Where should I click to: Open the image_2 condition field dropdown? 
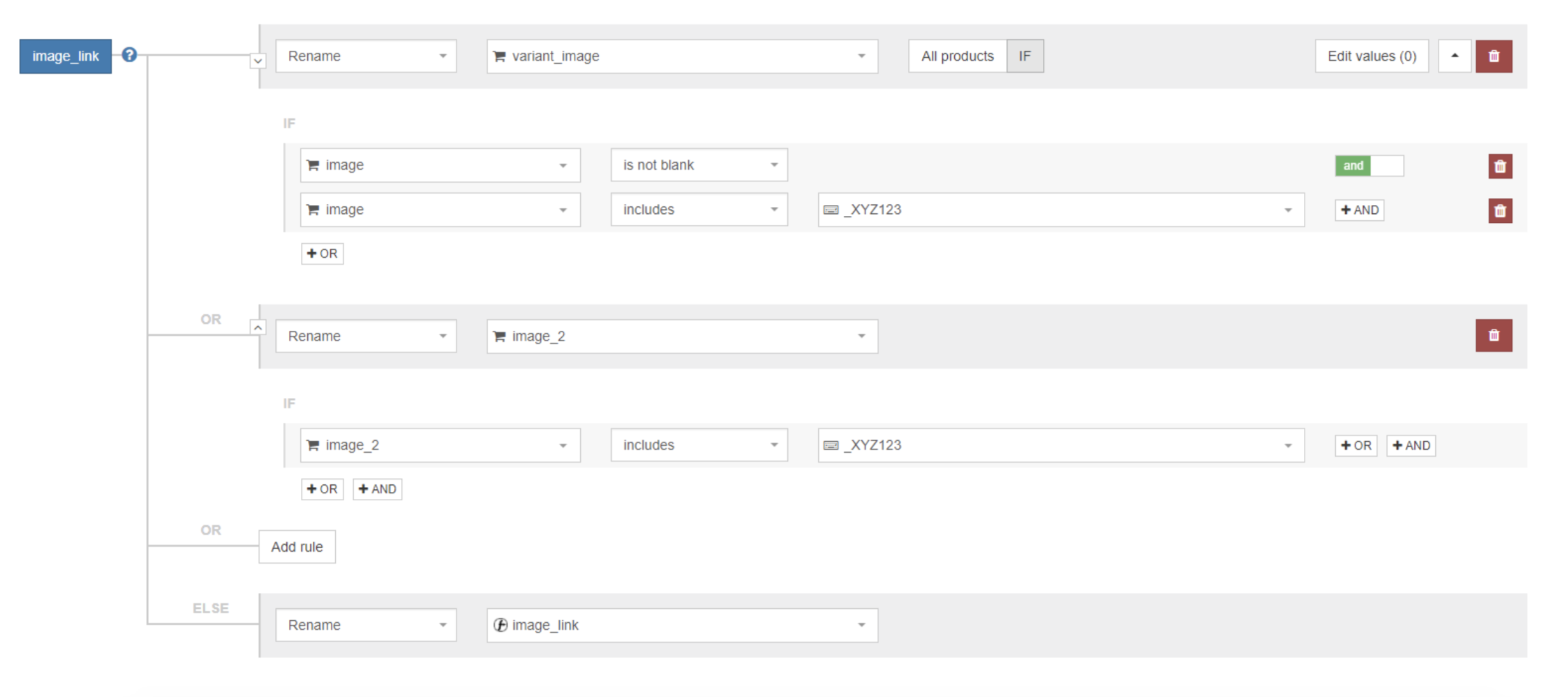[x=440, y=445]
